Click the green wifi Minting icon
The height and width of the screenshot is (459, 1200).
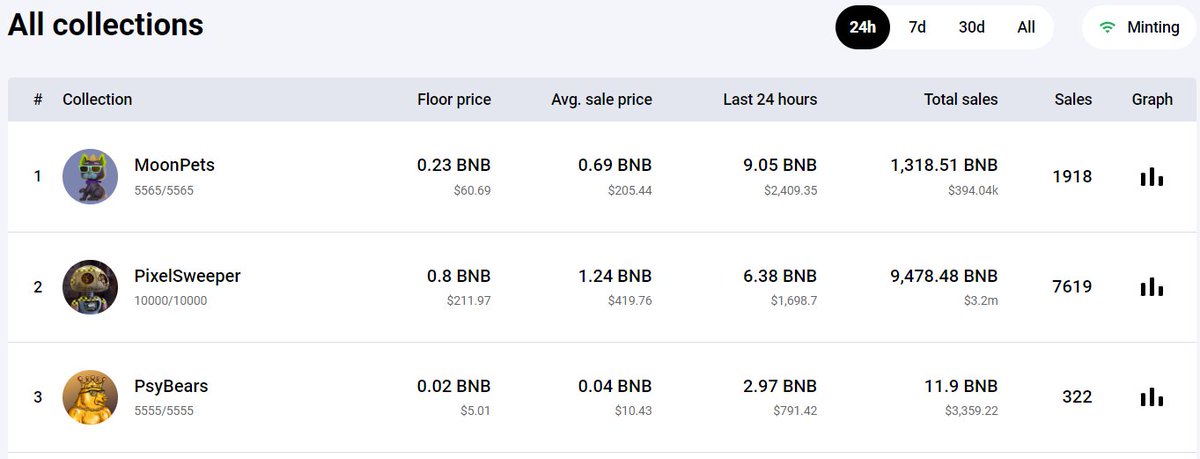pos(1108,27)
